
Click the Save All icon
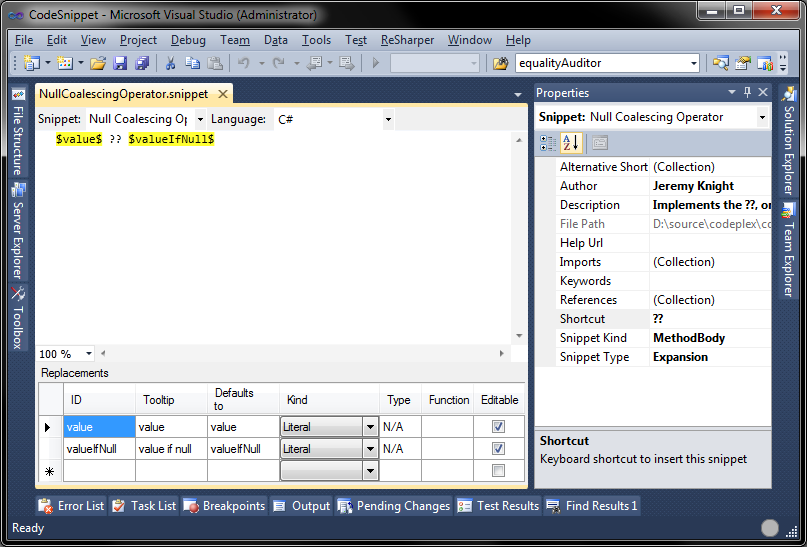pos(142,63)
